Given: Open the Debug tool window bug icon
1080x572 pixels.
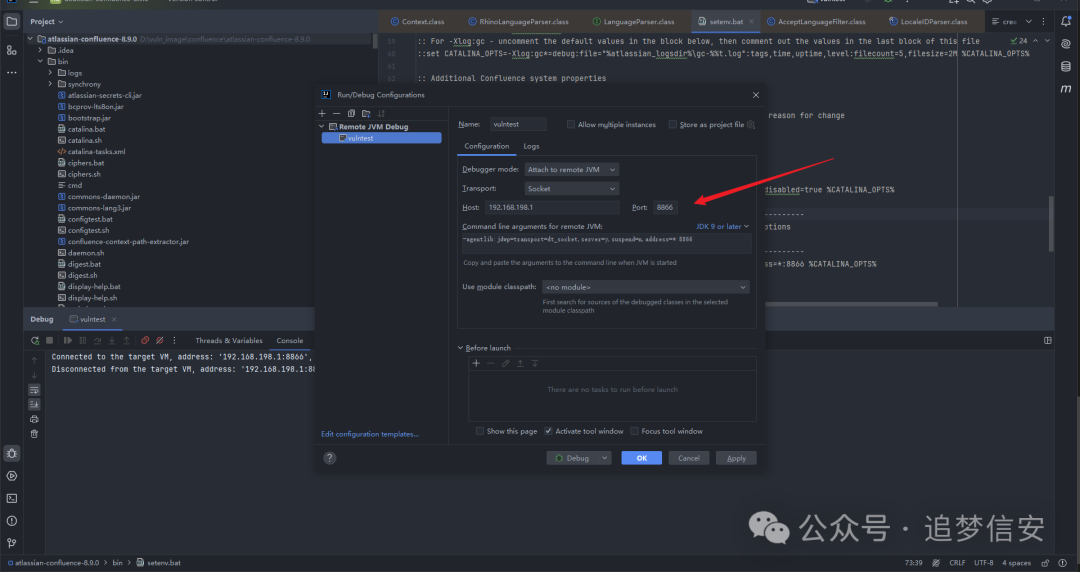Looking at the screenshot, I should 12,453.
